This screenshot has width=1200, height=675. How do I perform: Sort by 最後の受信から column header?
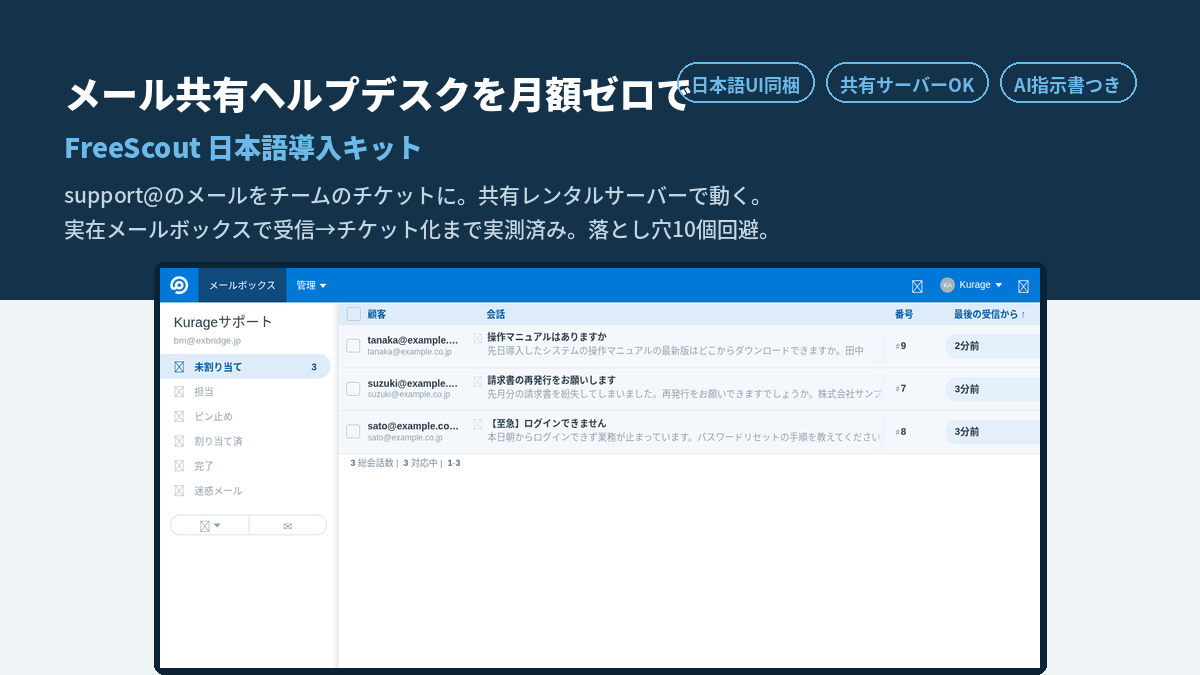(989, 314)
